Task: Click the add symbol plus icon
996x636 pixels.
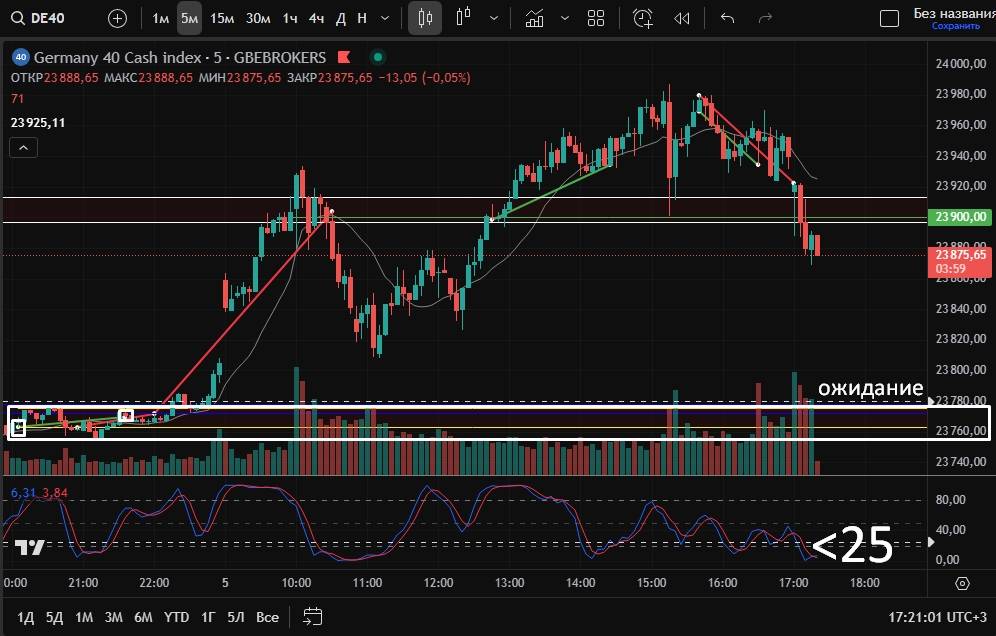Action: (x=117, y=18)
